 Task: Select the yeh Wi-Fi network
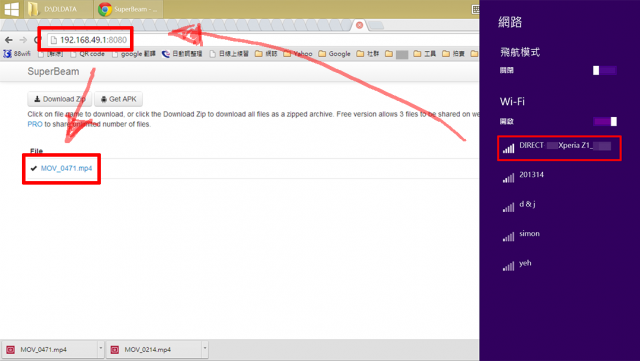(x=559, y=265)
